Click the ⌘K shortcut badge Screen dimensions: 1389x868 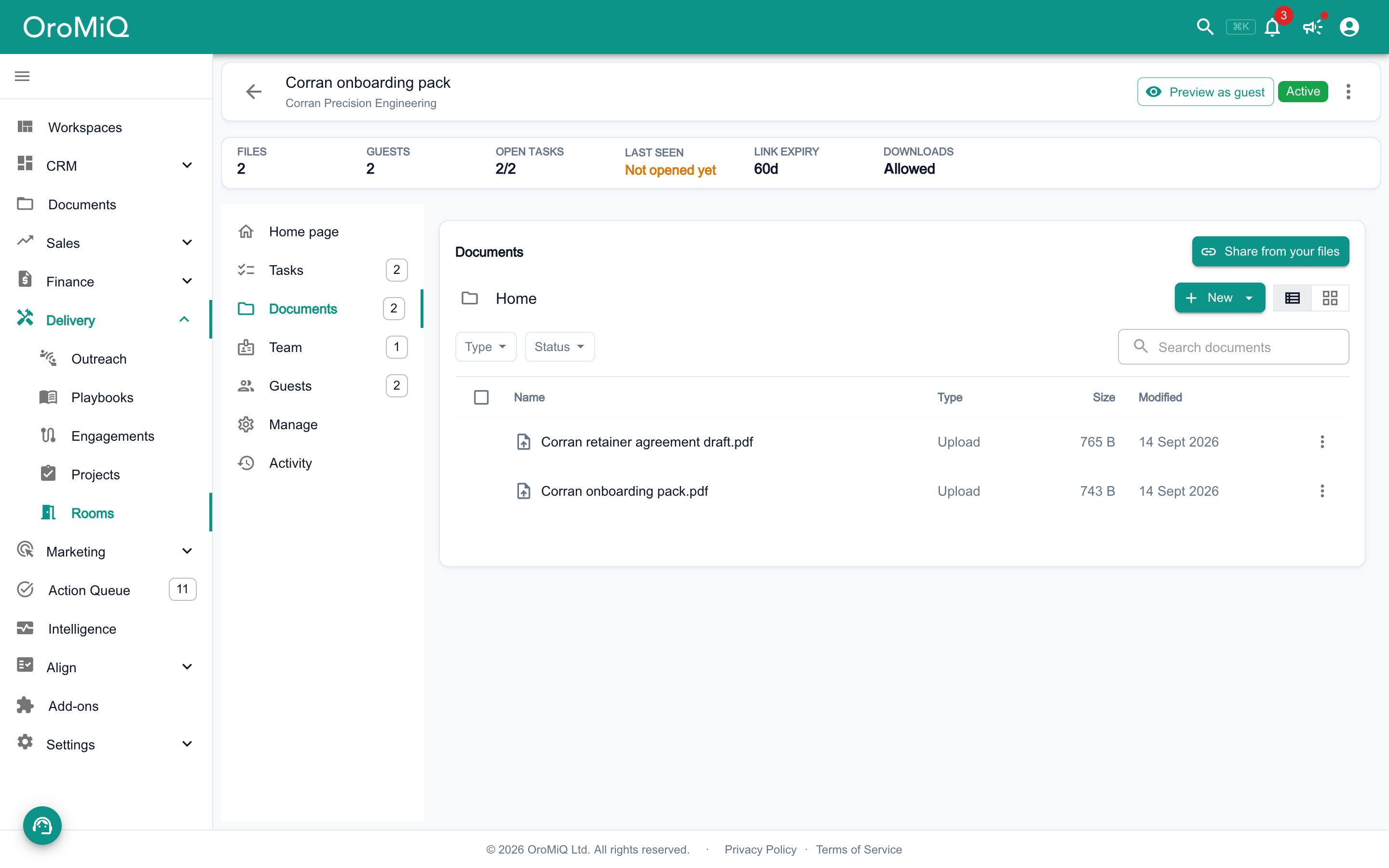1240,27
